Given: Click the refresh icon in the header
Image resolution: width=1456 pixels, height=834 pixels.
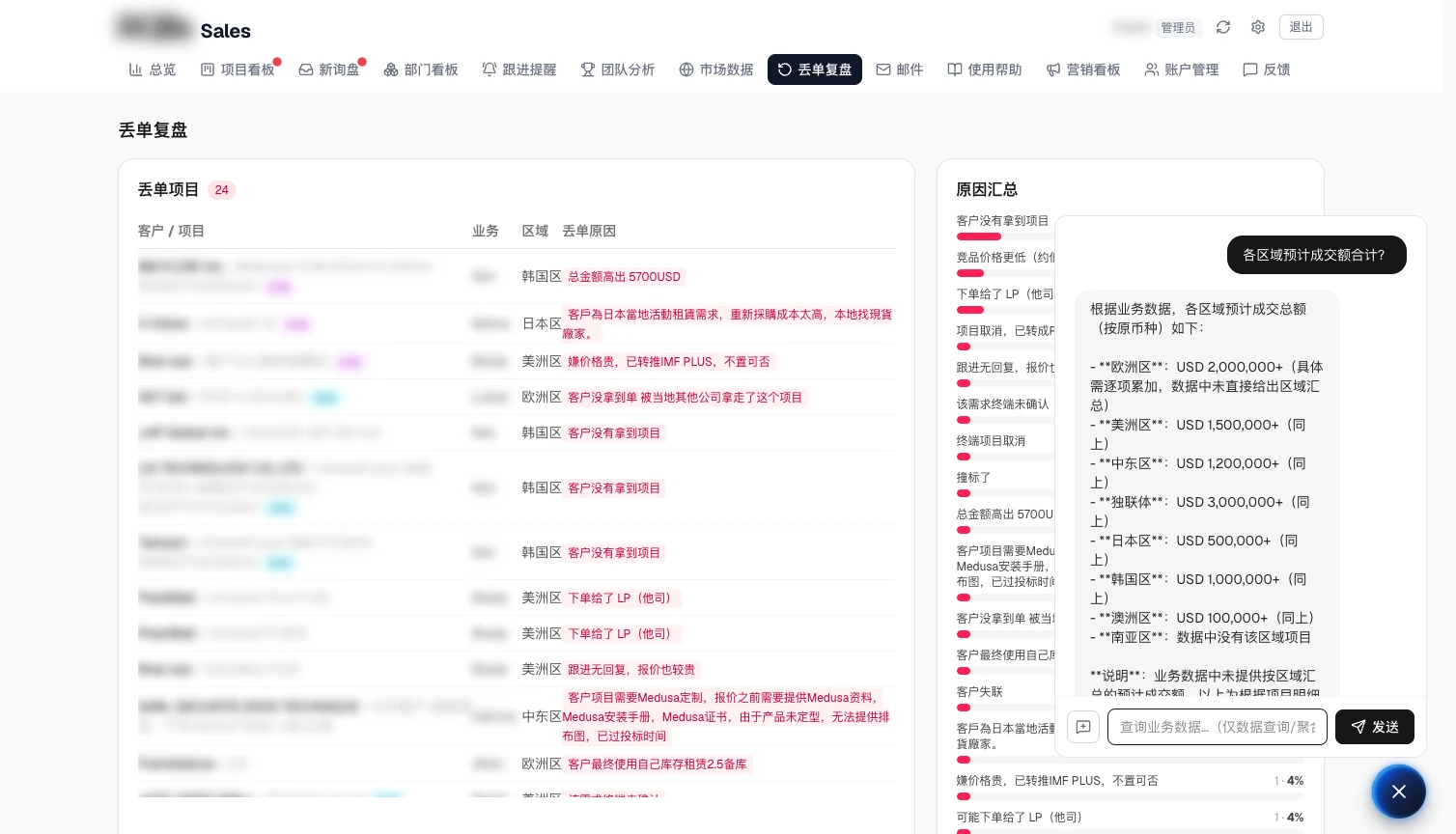Looking at the screenshot, I should pyautogui.click(x=1223, y=27).
